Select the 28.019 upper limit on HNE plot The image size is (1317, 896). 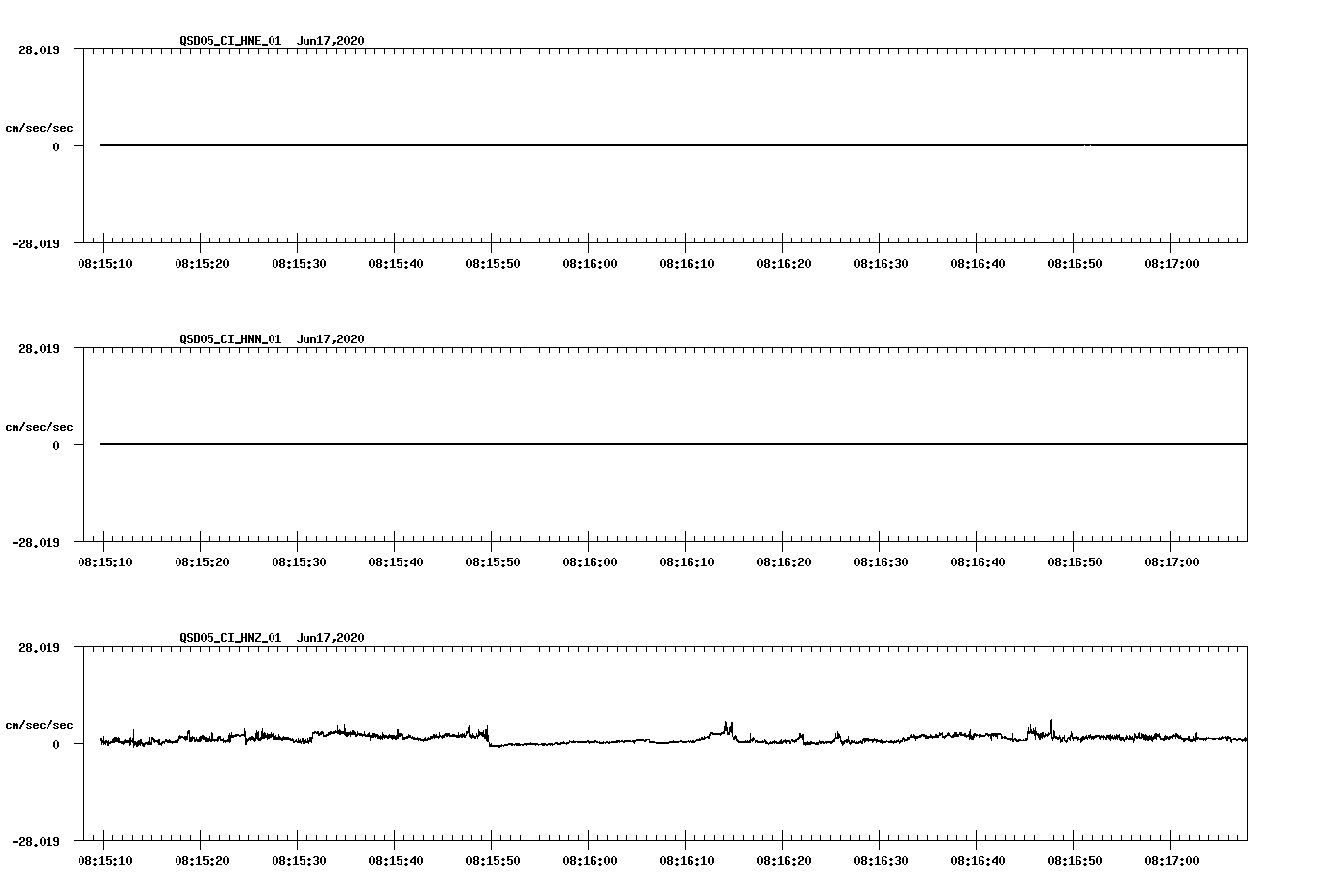click(x=39, y=49)
